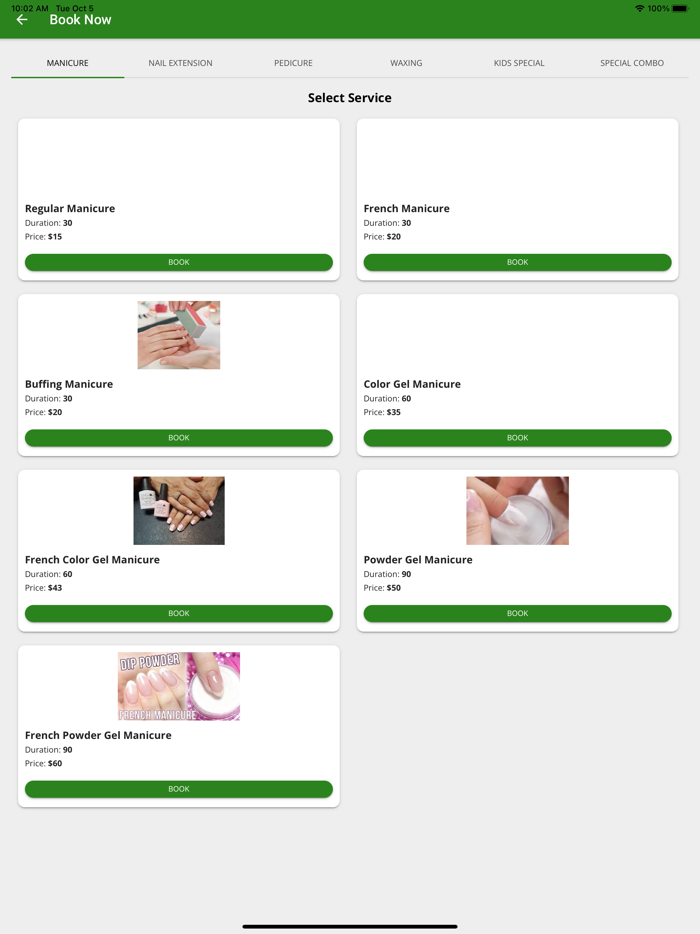Book the French Color Gel Manicure
700x934 pixels.
(179, 614)
